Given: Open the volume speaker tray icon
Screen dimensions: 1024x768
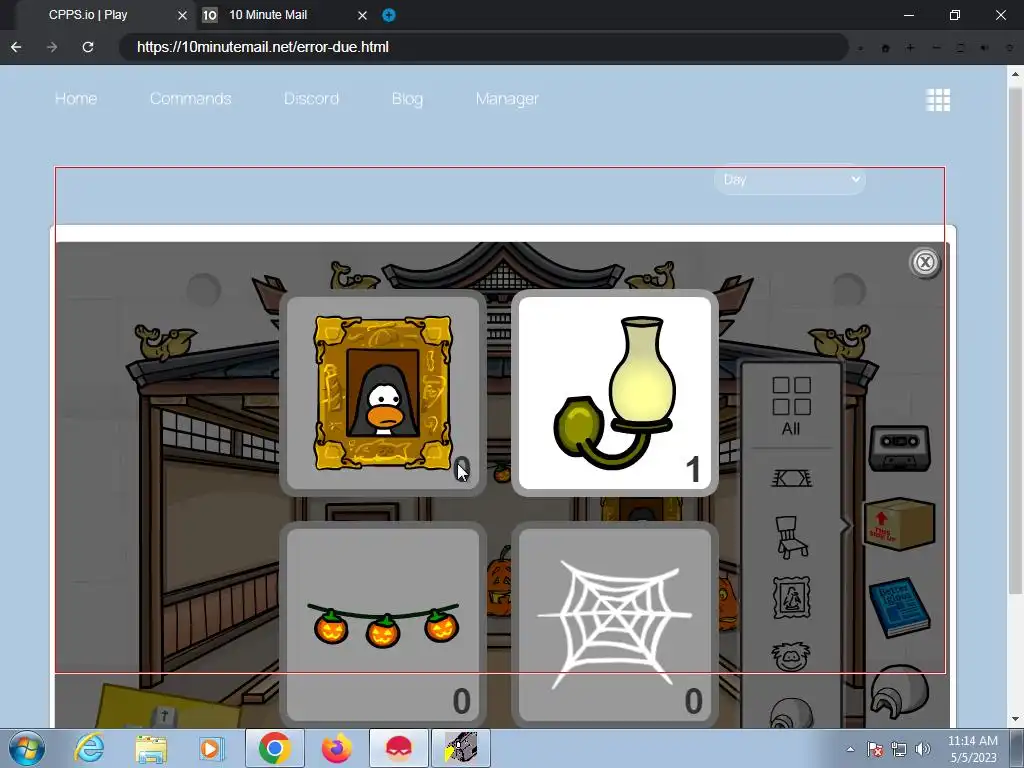Looking at the screenshot, I should coord(923,749).
